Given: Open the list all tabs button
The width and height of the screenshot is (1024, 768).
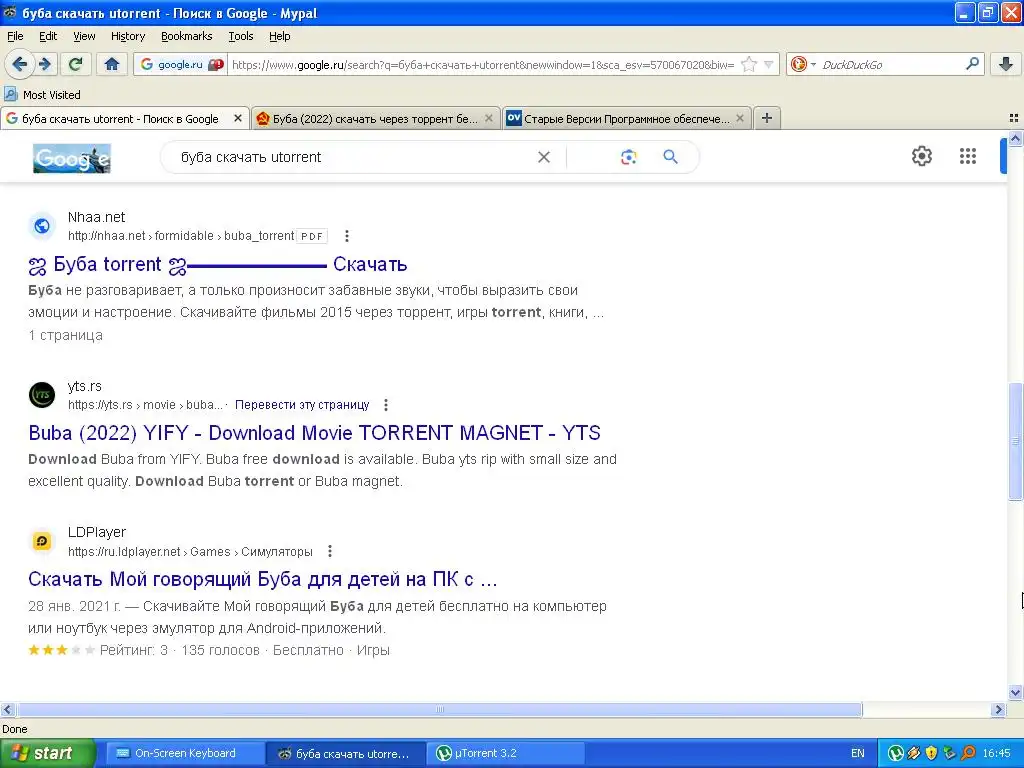Looking at the screenshot, I should coord(1014,118).
